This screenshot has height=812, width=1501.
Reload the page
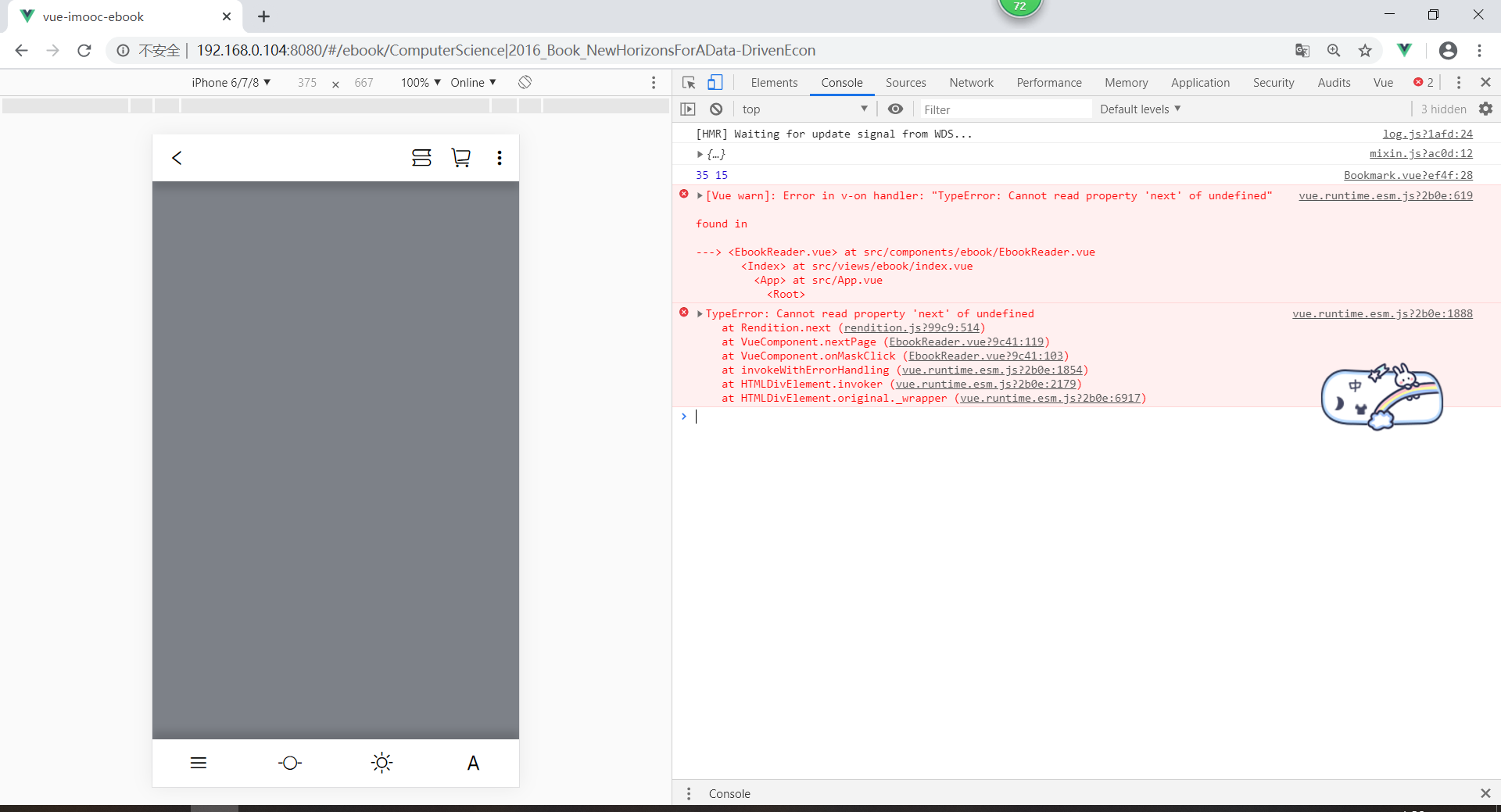[84, 50]
